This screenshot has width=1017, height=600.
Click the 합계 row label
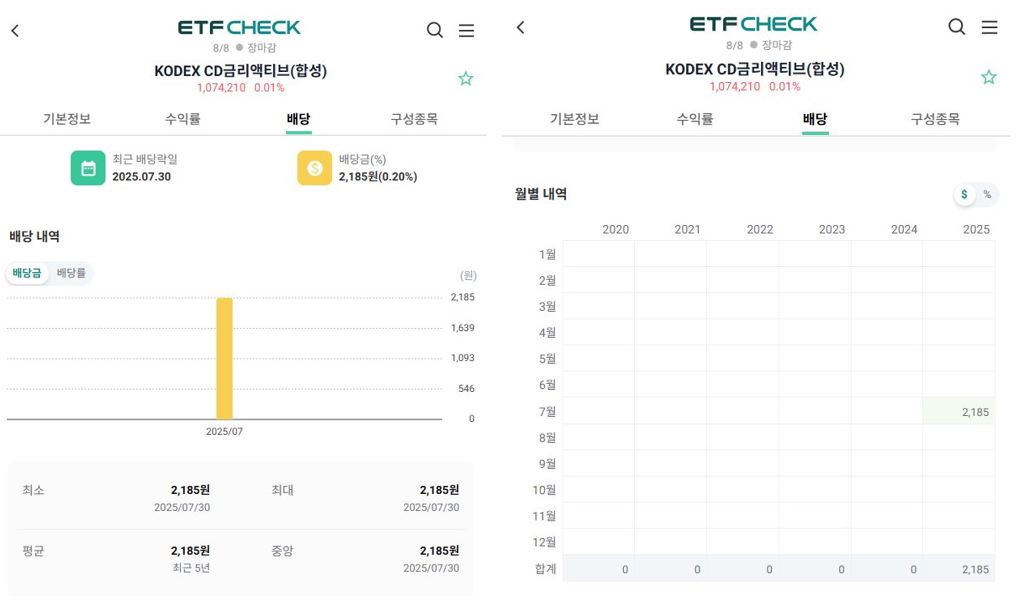click(545, 569)
